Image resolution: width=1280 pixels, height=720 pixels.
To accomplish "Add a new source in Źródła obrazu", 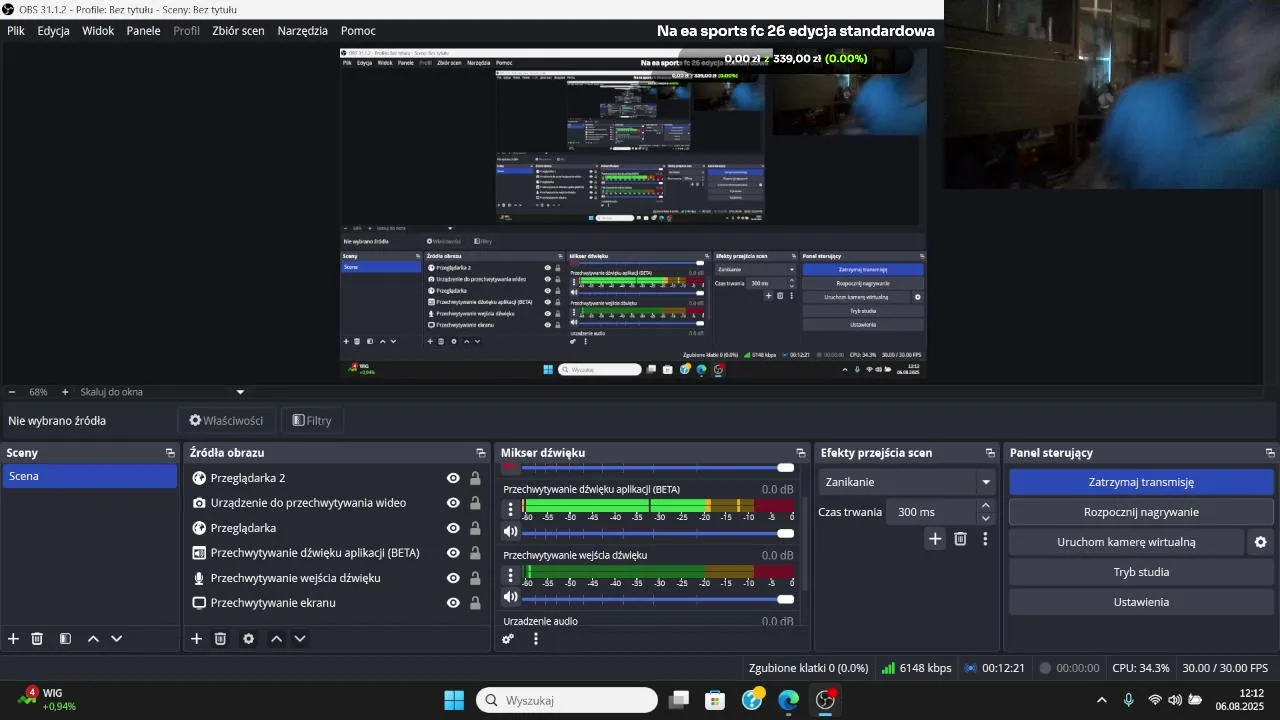I will coord(196,639).
